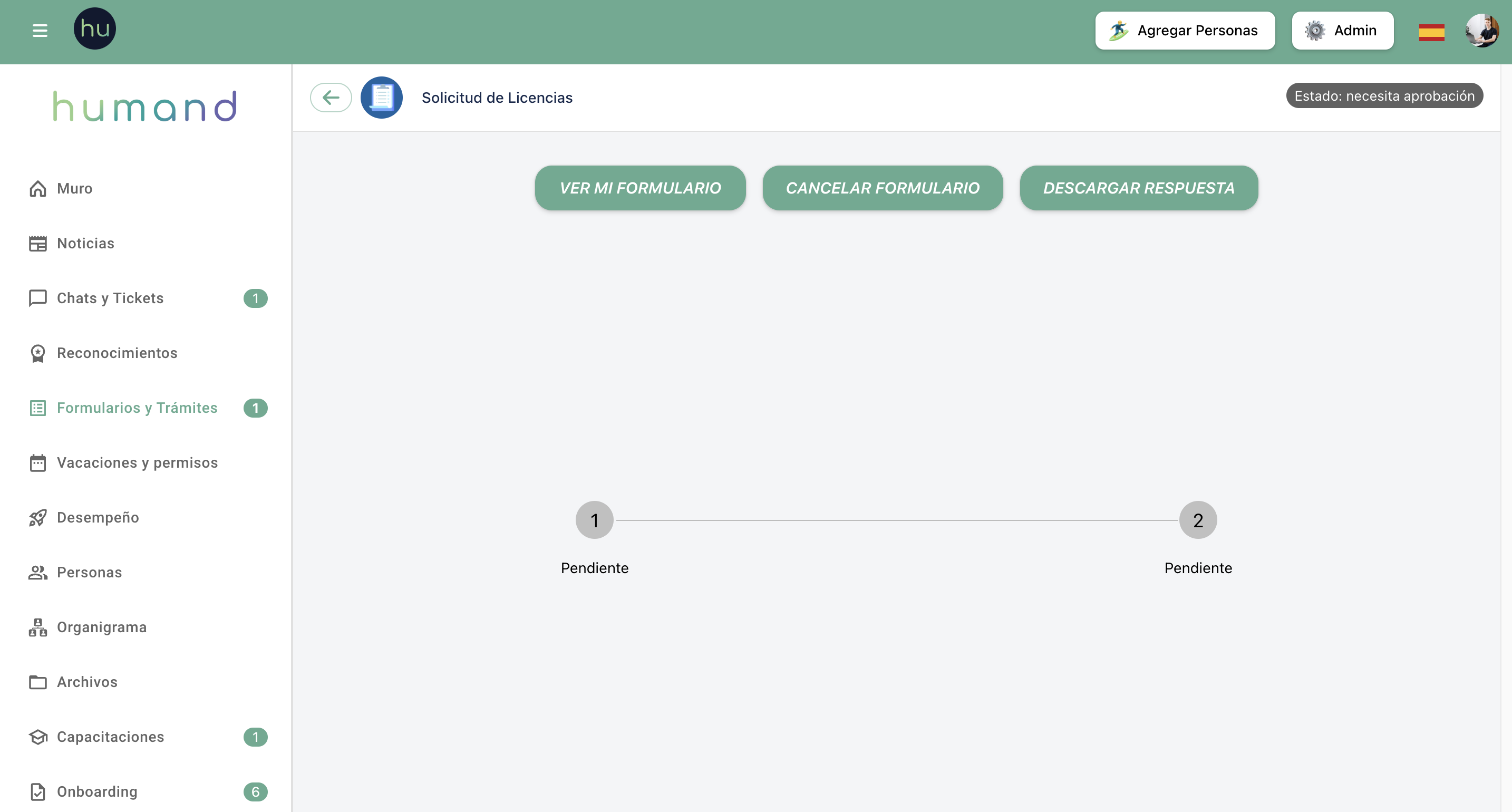Click the Chats y Tickets speech bubble icon
Image resolution: width=1512 pixels, height=812 pixels.
click(38, 298)
